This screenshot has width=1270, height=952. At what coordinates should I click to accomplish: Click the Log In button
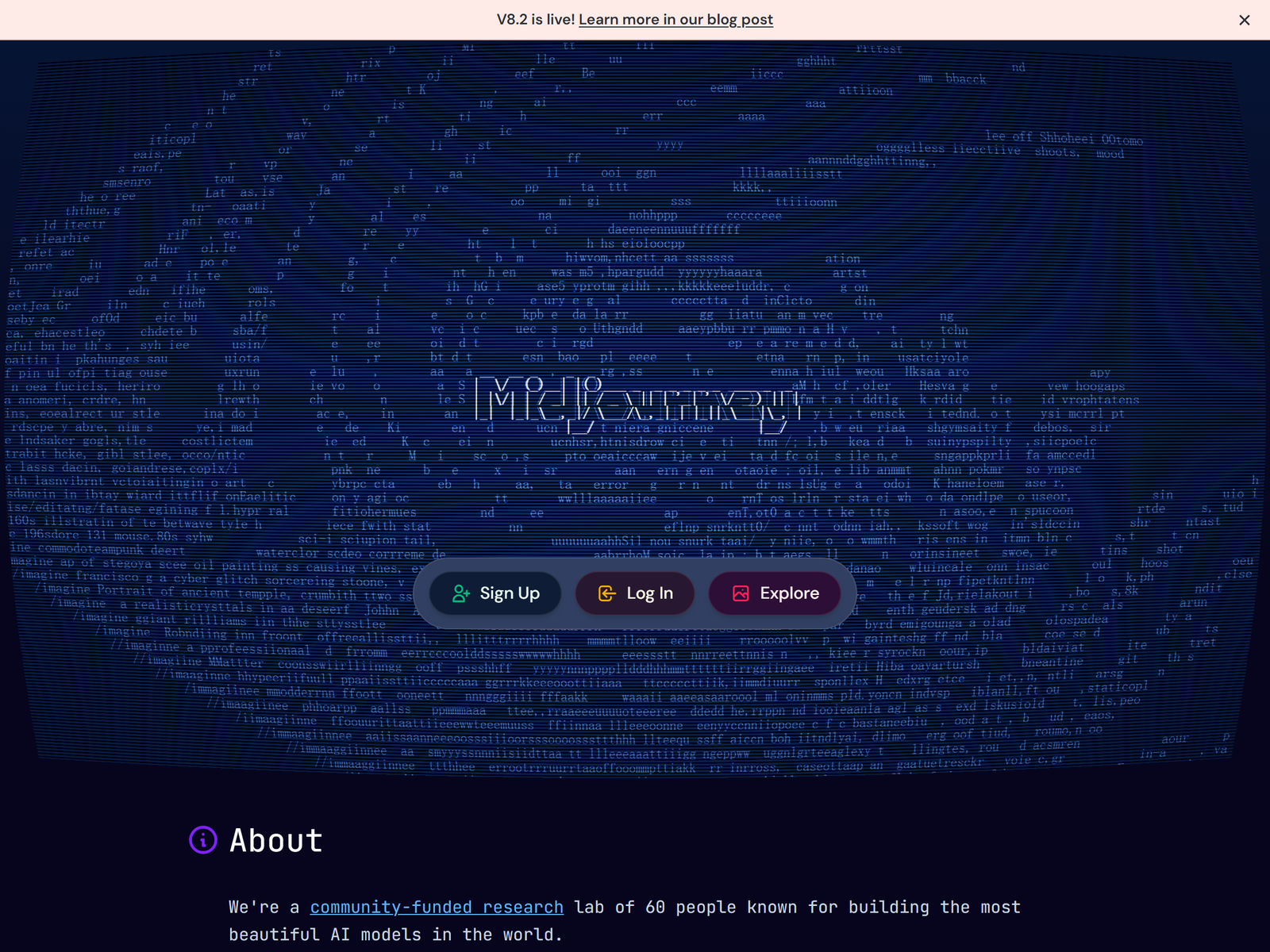coord(635,593)
